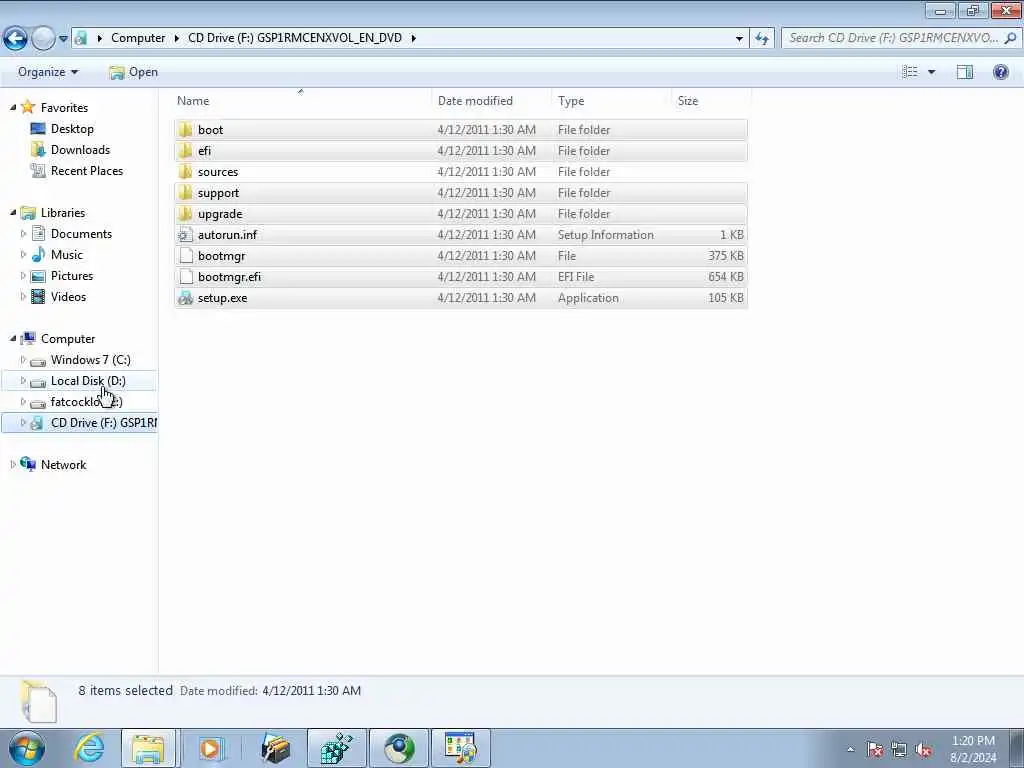Click CD Drive (F:) breadcrumb segment
This screenshot has height=768, width=1024.
point(295,38)
